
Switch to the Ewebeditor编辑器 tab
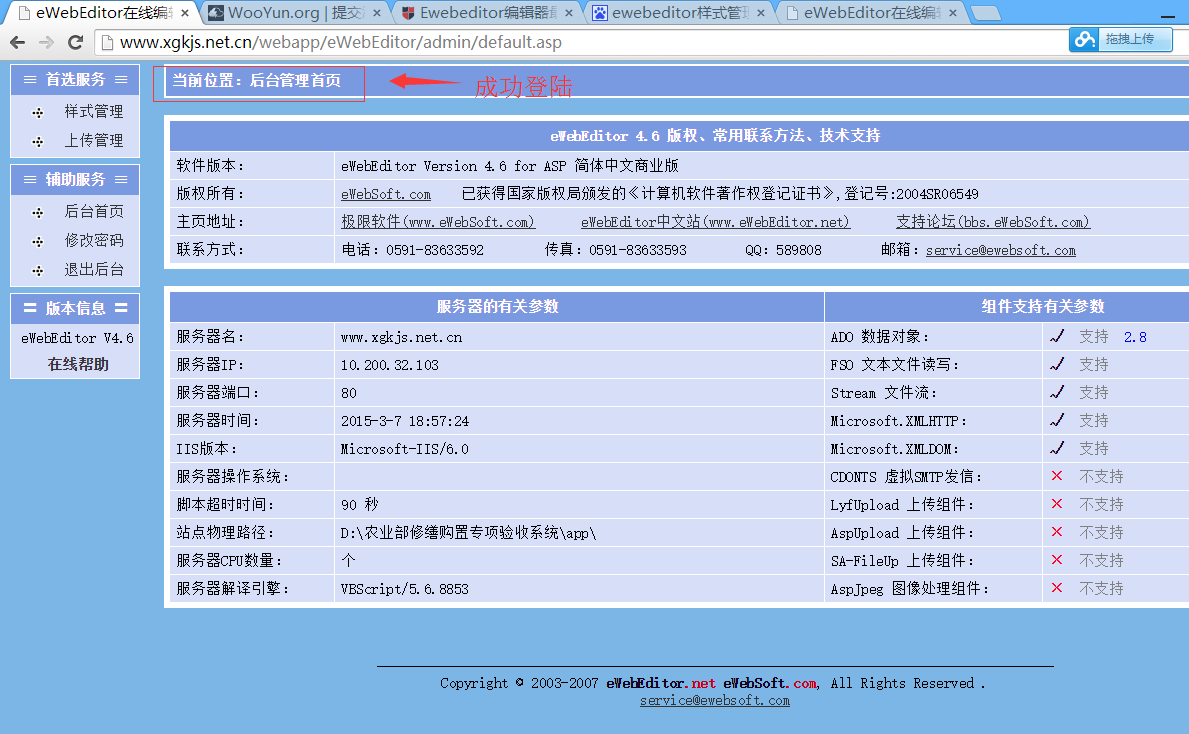(488, 13)
